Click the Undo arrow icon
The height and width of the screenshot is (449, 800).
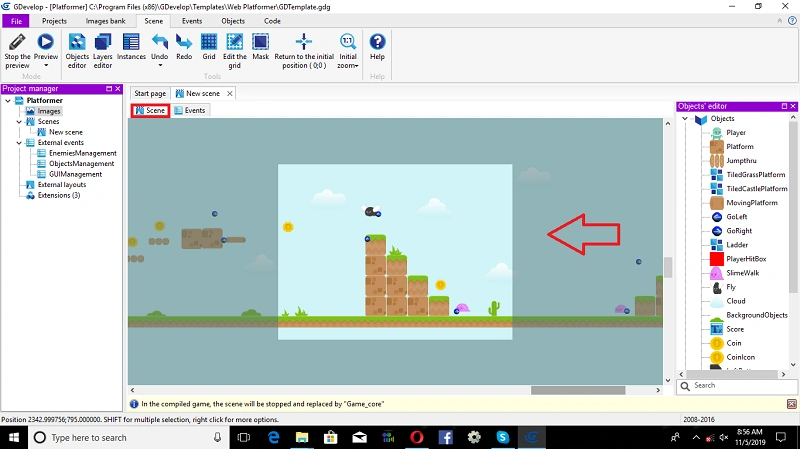coord(160,42)
